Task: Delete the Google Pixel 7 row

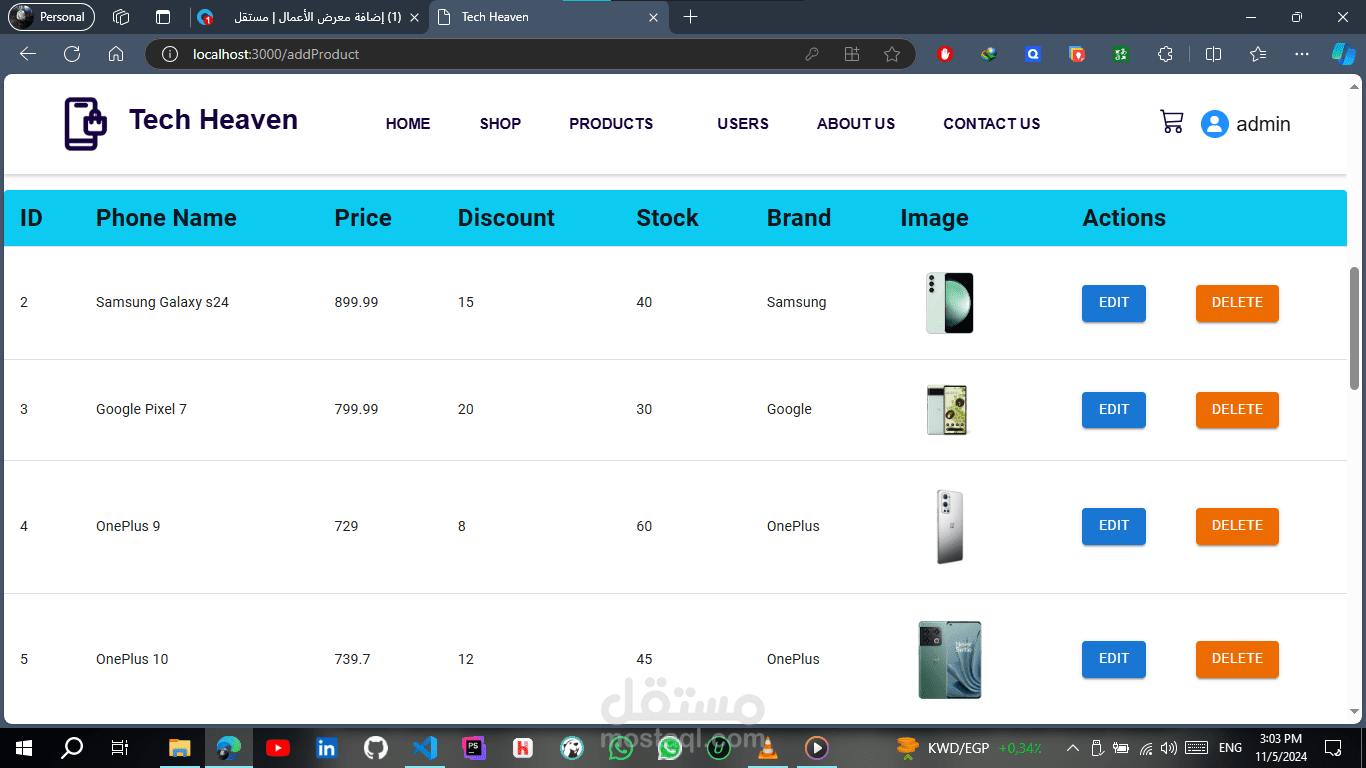Action: pyautogui.click(x=1237, y=410)
